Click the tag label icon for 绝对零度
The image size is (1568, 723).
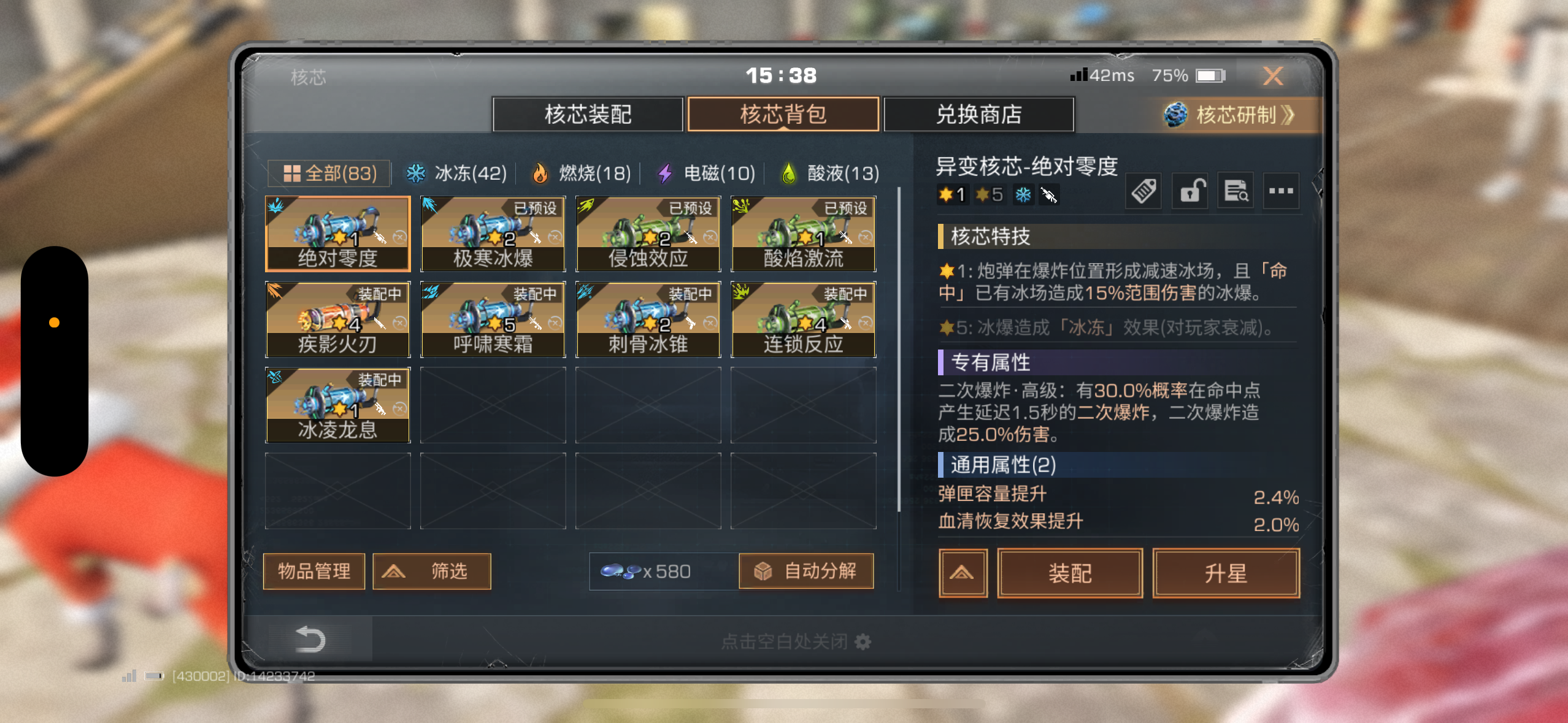pos(1143,191)
